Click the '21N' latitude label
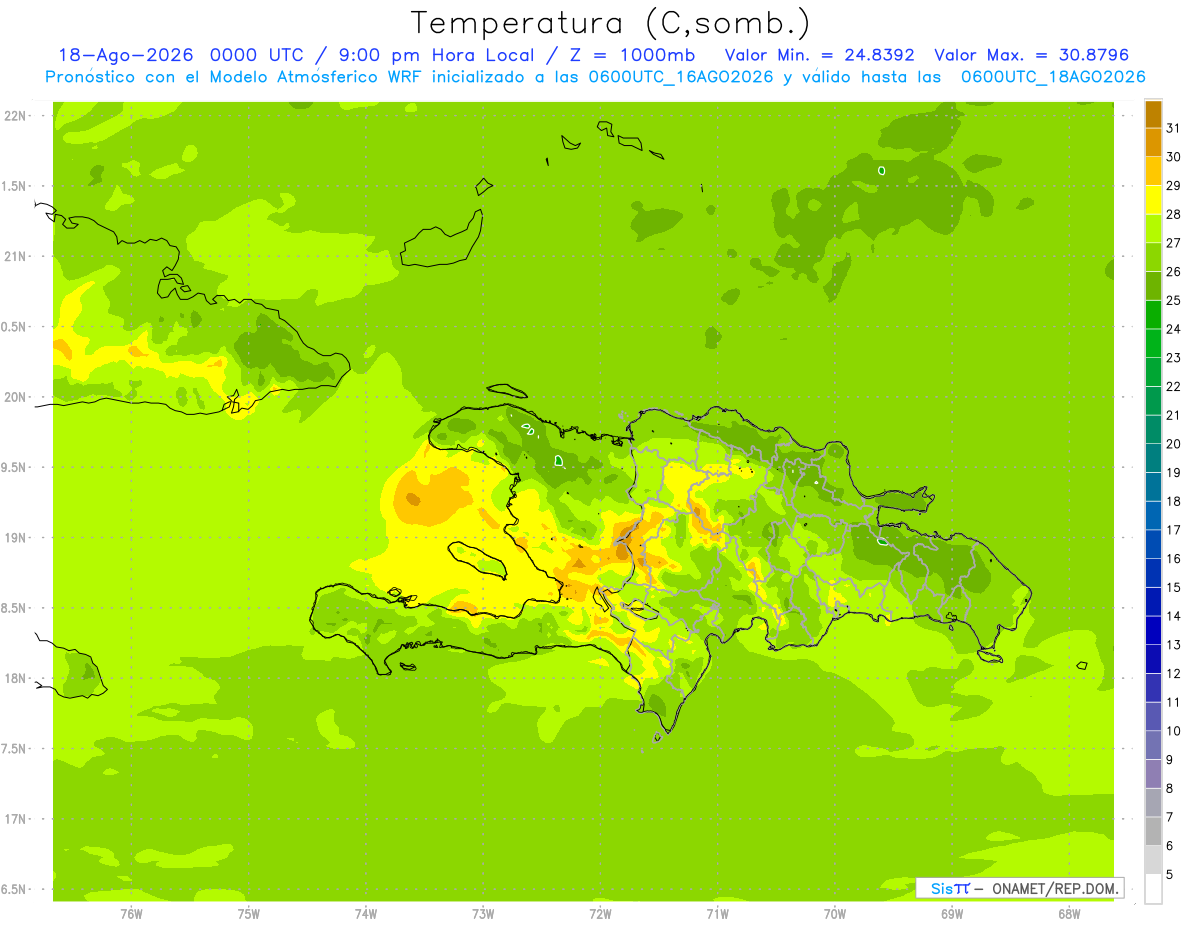Screen dimensions: 1200x927 point(16,256)
